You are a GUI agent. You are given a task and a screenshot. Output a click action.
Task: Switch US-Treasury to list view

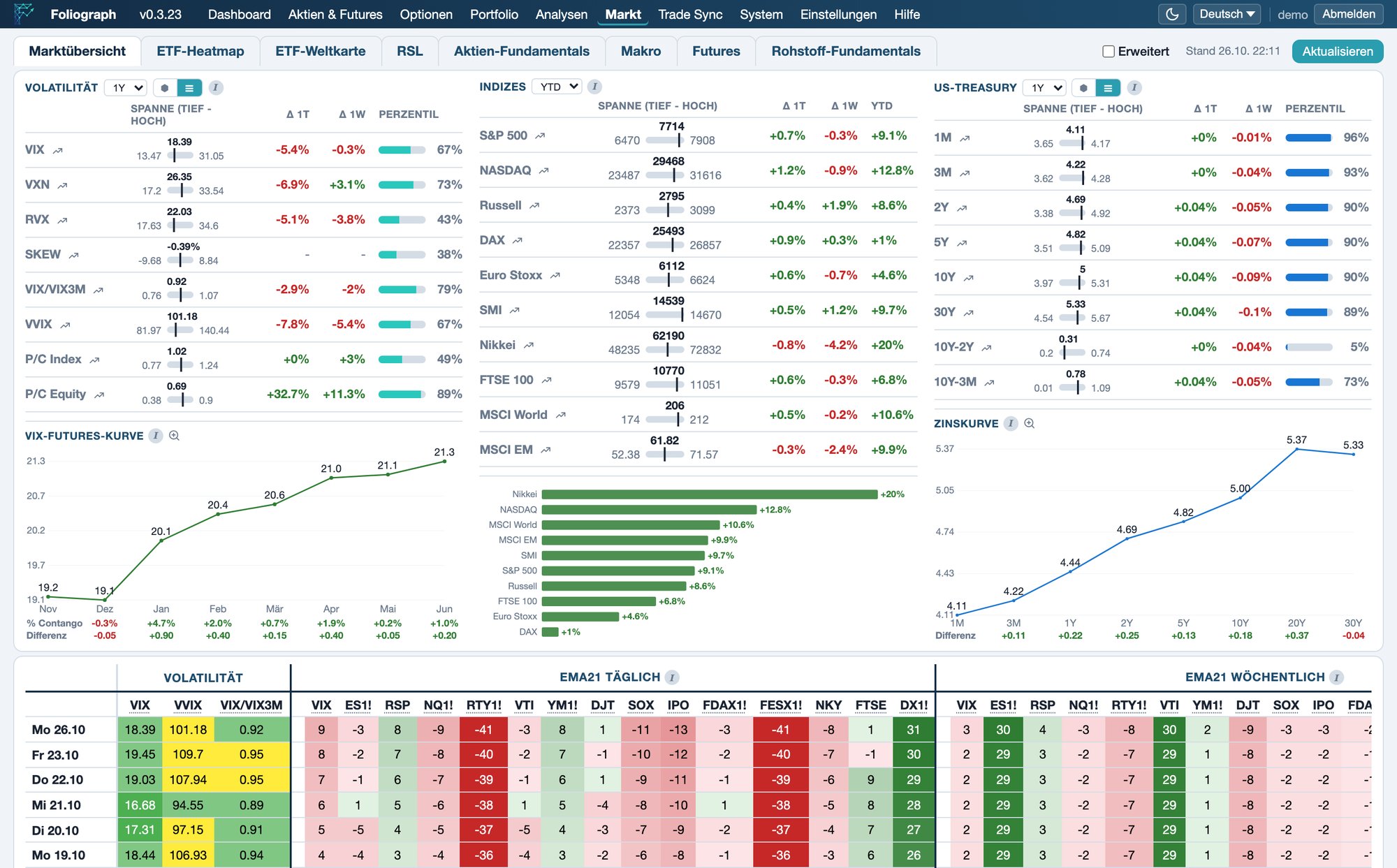click(1108, 87)
